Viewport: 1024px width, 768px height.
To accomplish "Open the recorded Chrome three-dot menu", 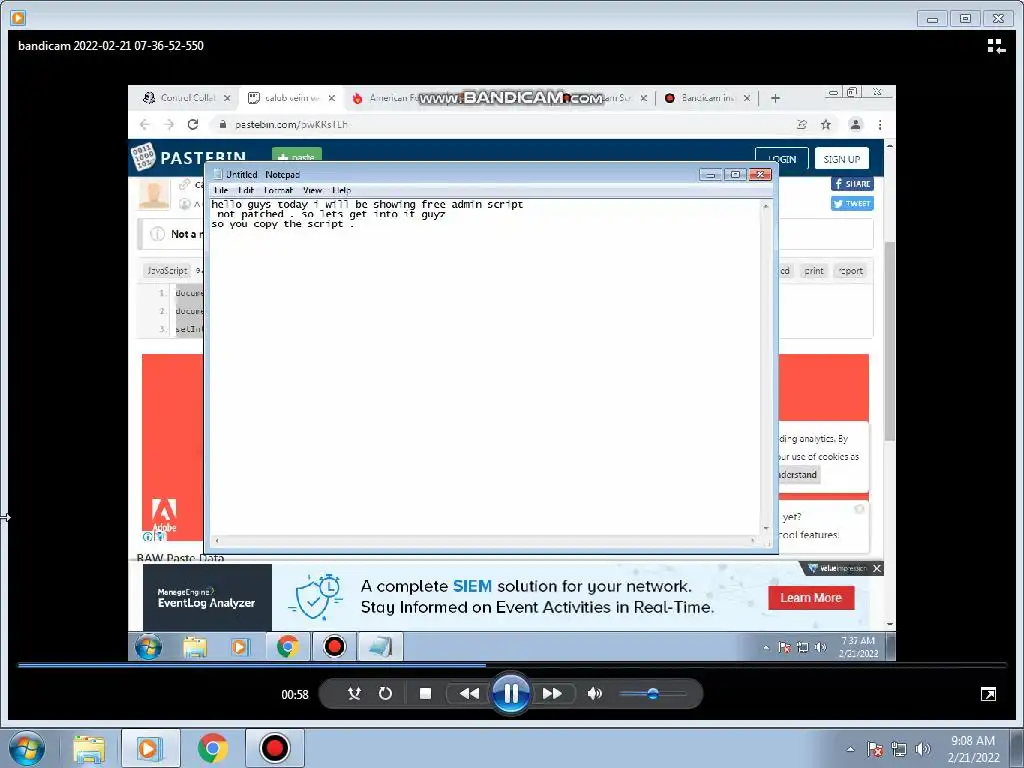I will (880, 124).
